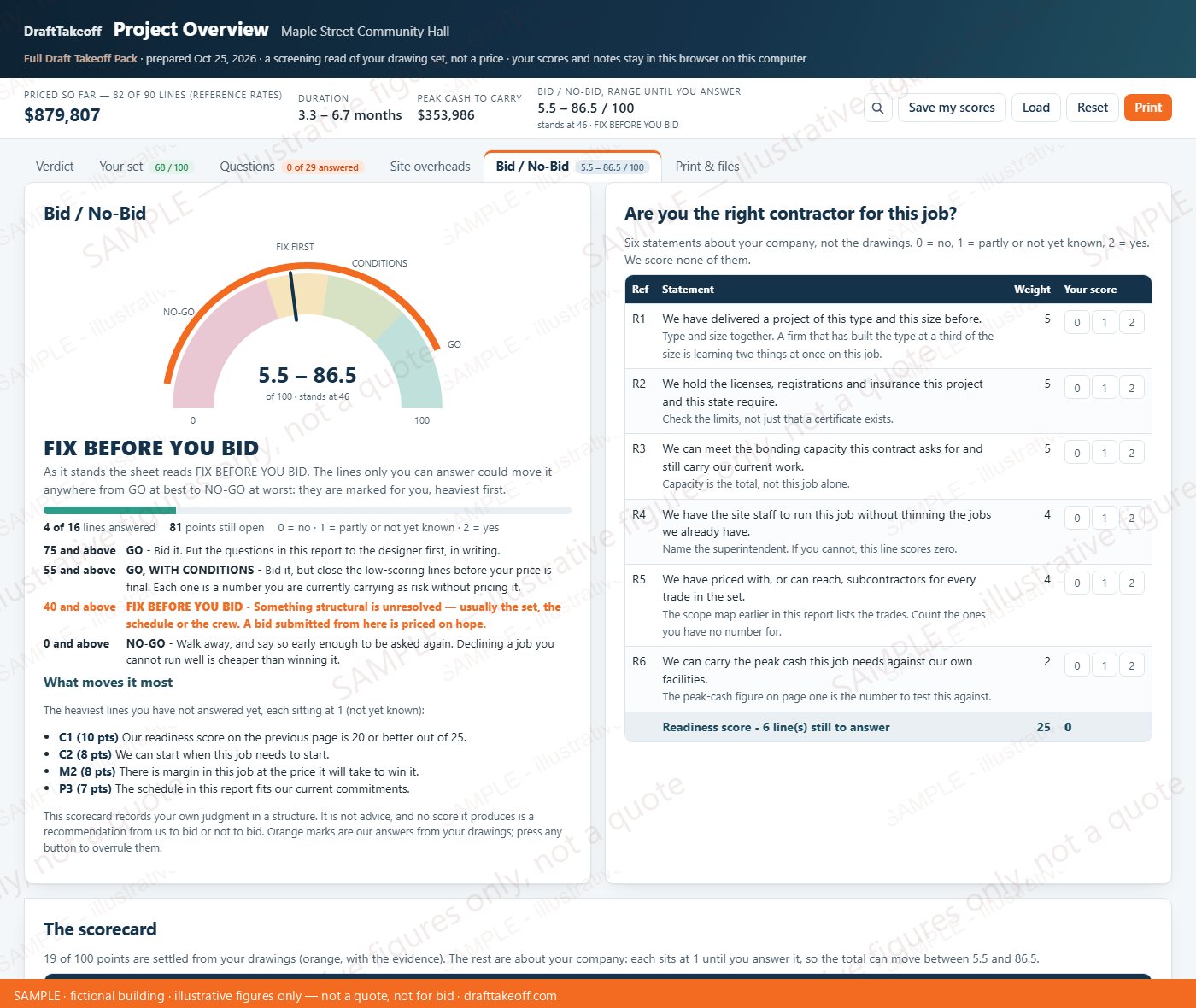The height and width of the screenshot is (1008, 1196).
Task: Click Save my scores button
Action: (x=952, y=108)
